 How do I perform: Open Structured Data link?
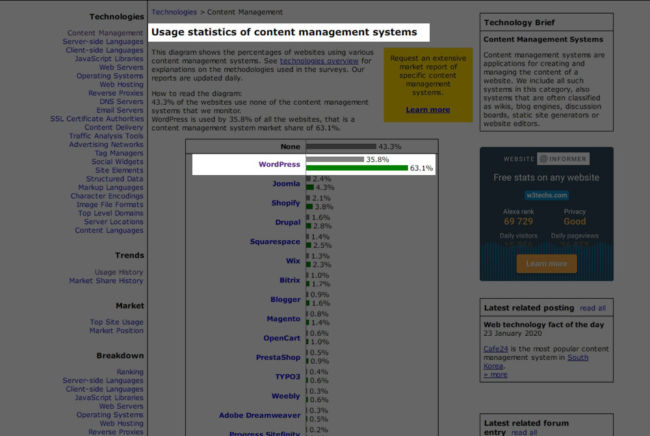[x=115, y=179]
